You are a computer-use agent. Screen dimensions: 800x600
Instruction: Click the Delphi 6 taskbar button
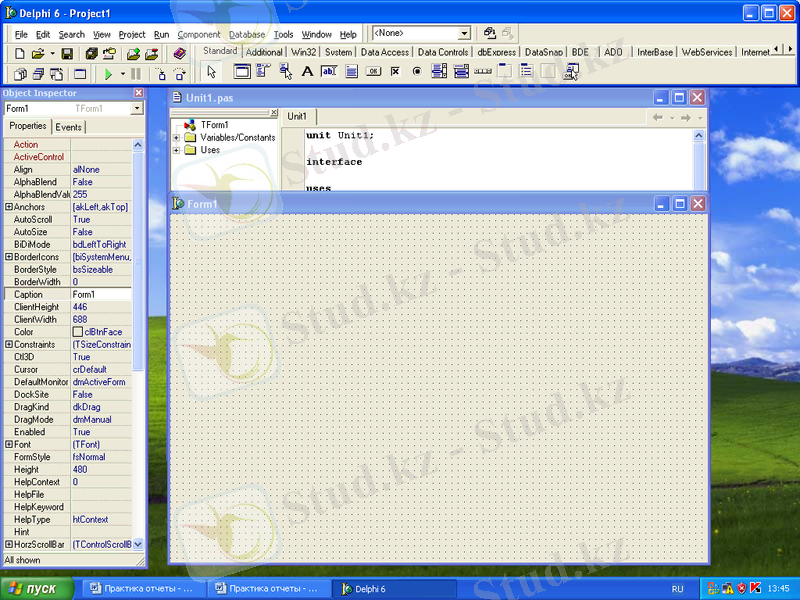[x=393, y=589]
